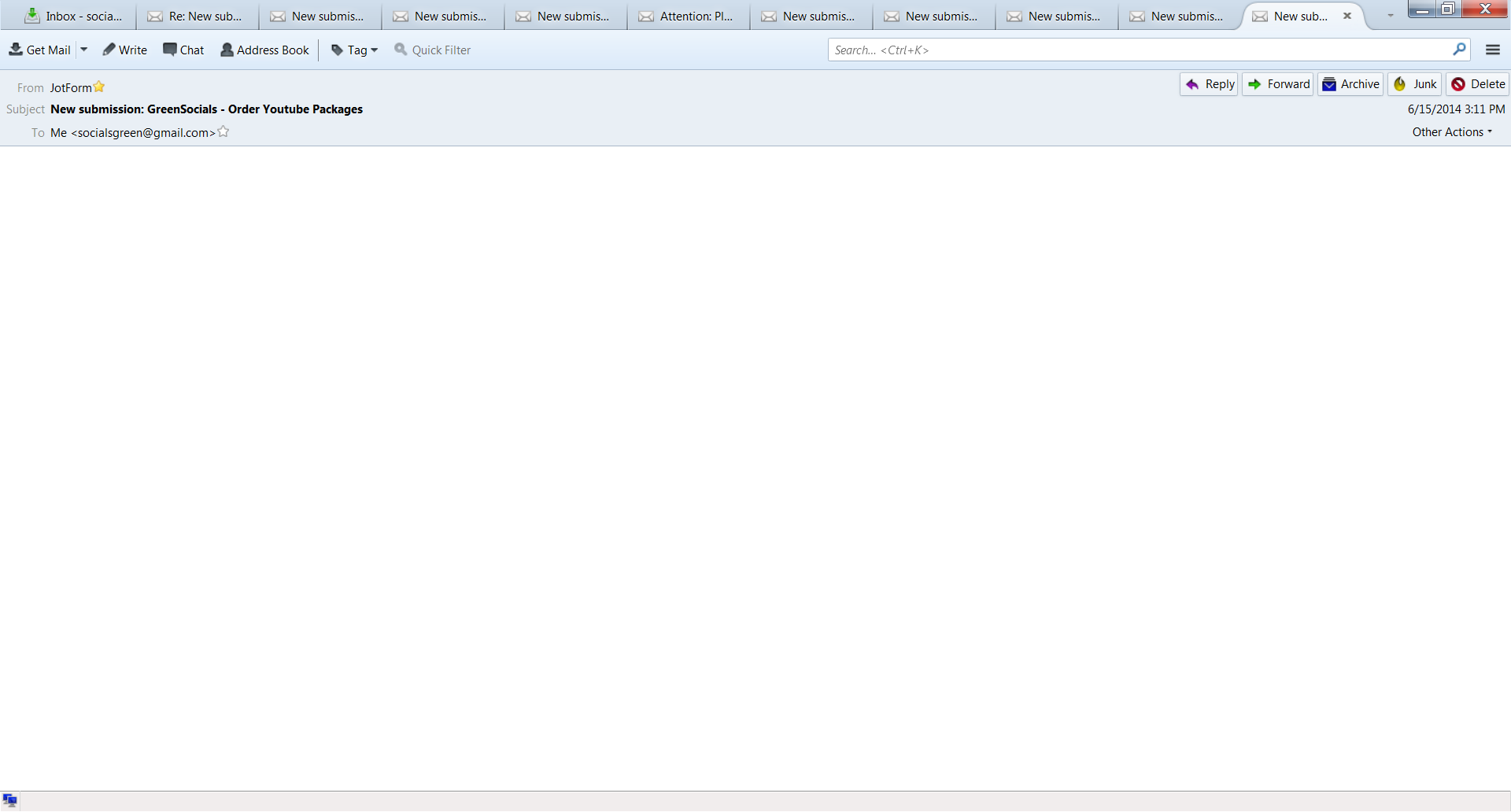Screen dimensions: 1511x812
Task: Open the Get Mail account dropdown arrow
Action: [84, 49]
